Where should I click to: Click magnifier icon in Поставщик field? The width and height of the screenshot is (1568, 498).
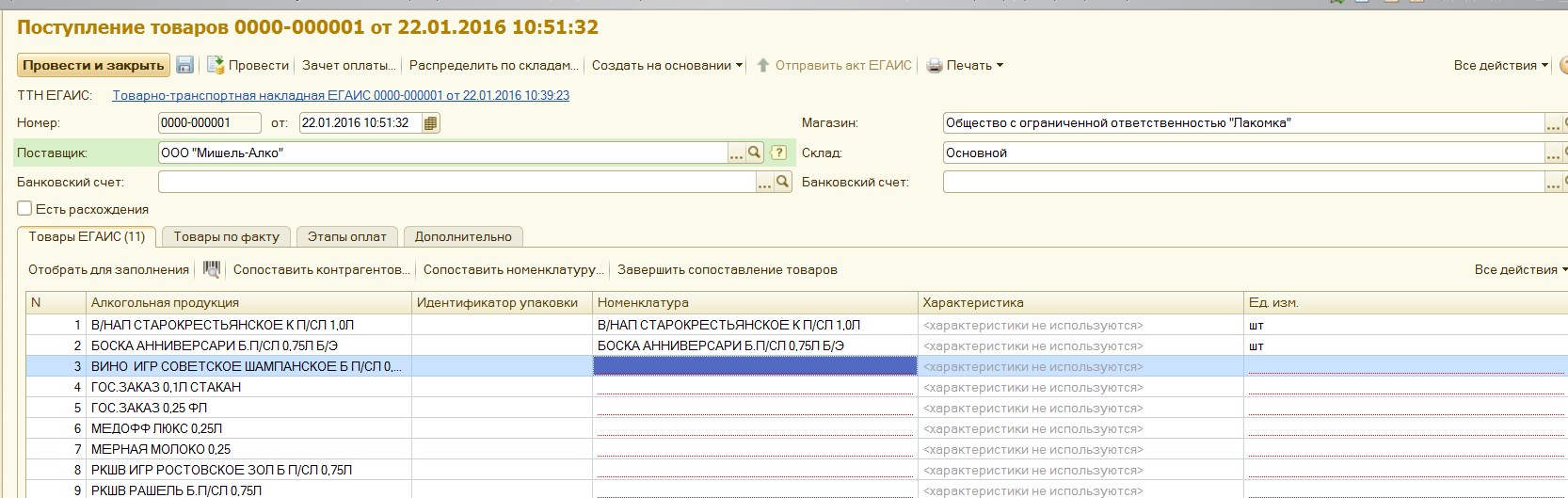(x=755, y=153)
